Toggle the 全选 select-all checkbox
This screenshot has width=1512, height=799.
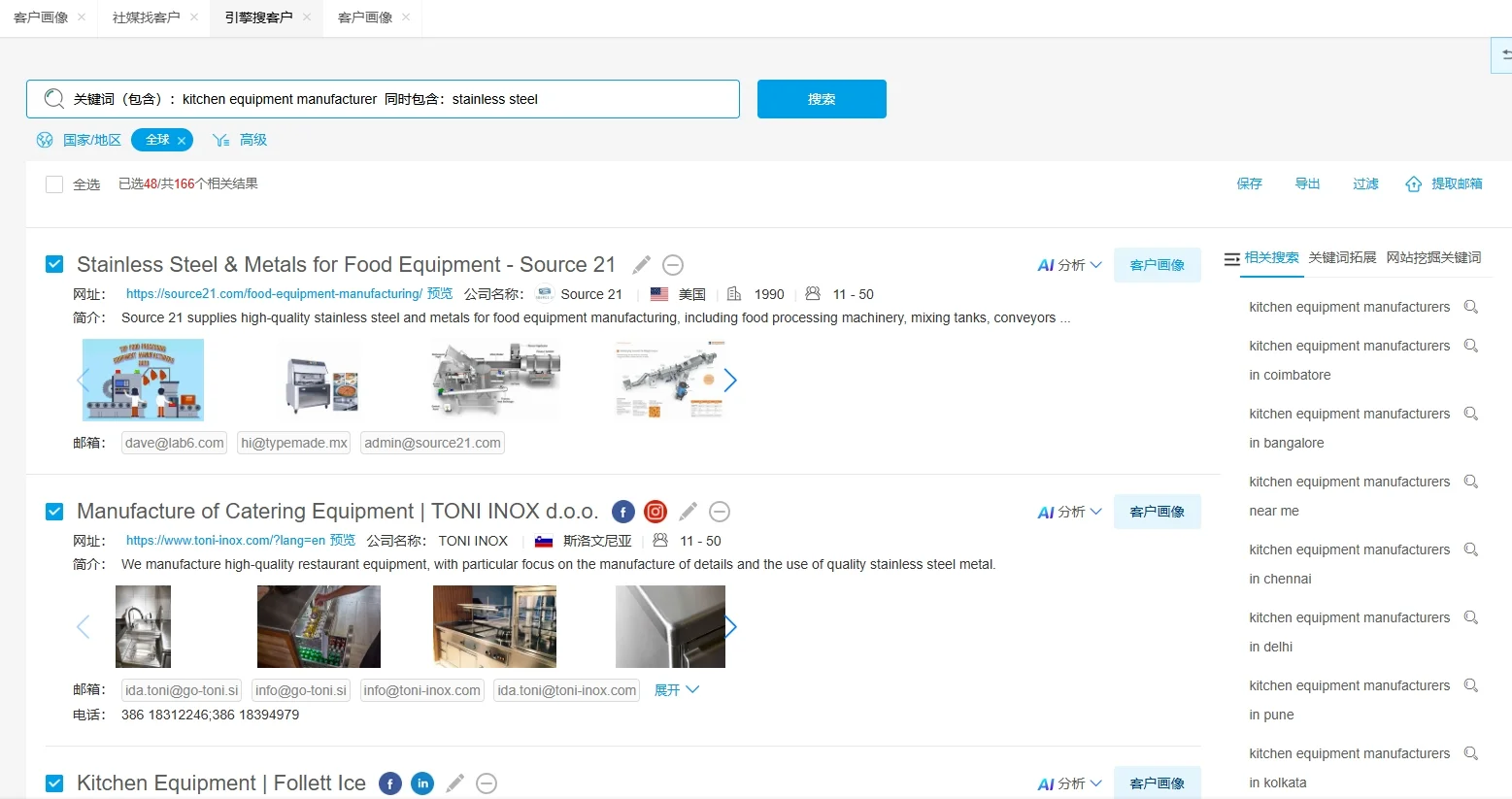pos(54,184)
